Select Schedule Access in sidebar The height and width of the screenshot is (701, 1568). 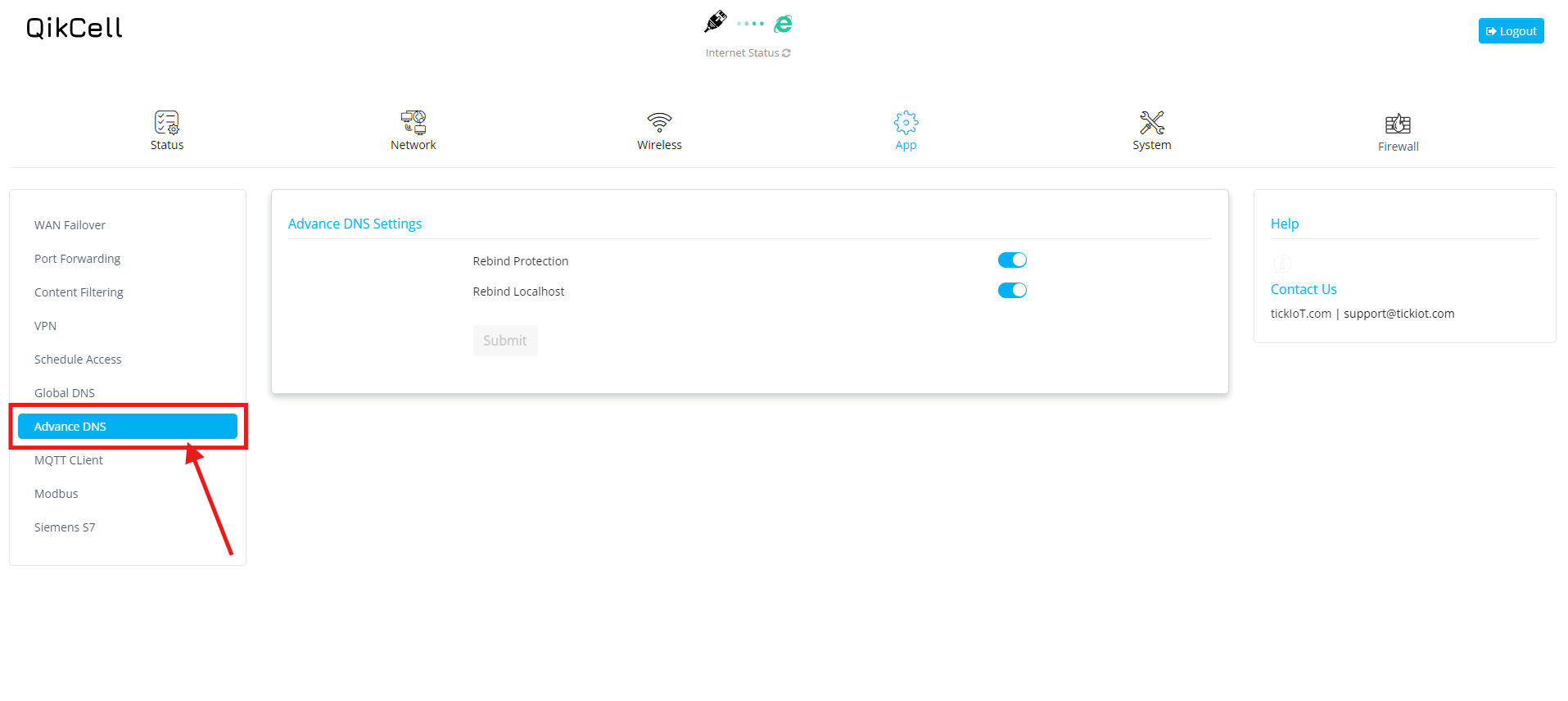point(78,360)
